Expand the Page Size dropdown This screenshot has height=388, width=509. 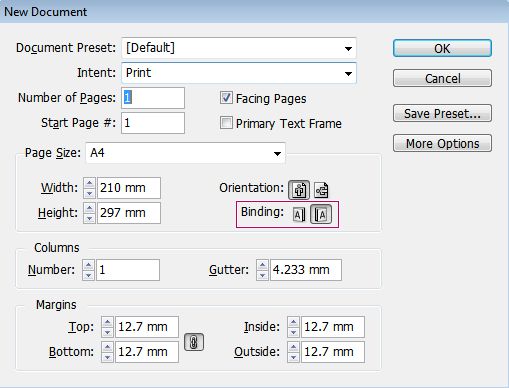[185, 153]
